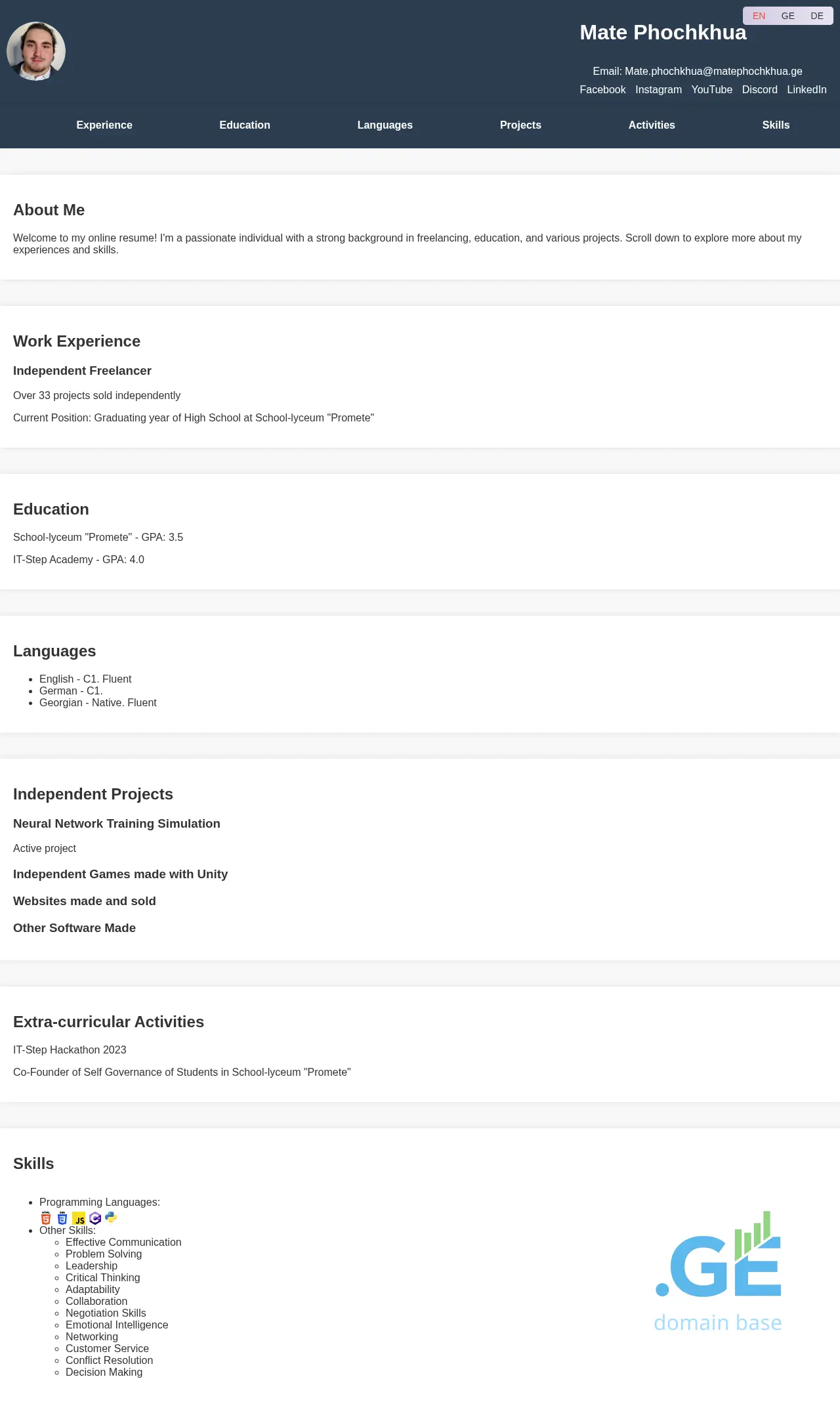Go to the Experience section
The width and height of the screenshot is (840, 1402).
(x=104, y=125)
